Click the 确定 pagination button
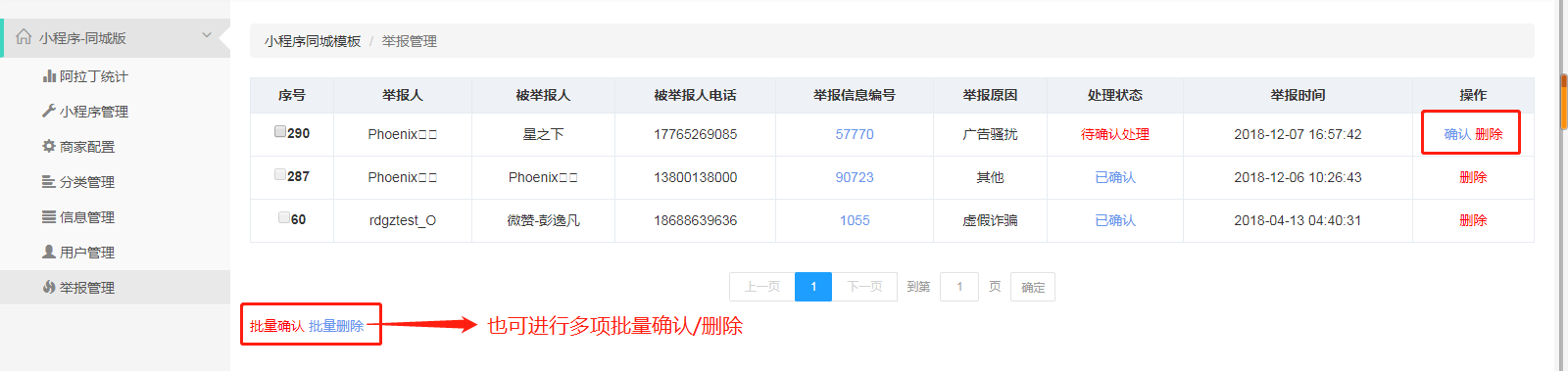This screenshot has height=371, width=1568. click(1033, 287)
